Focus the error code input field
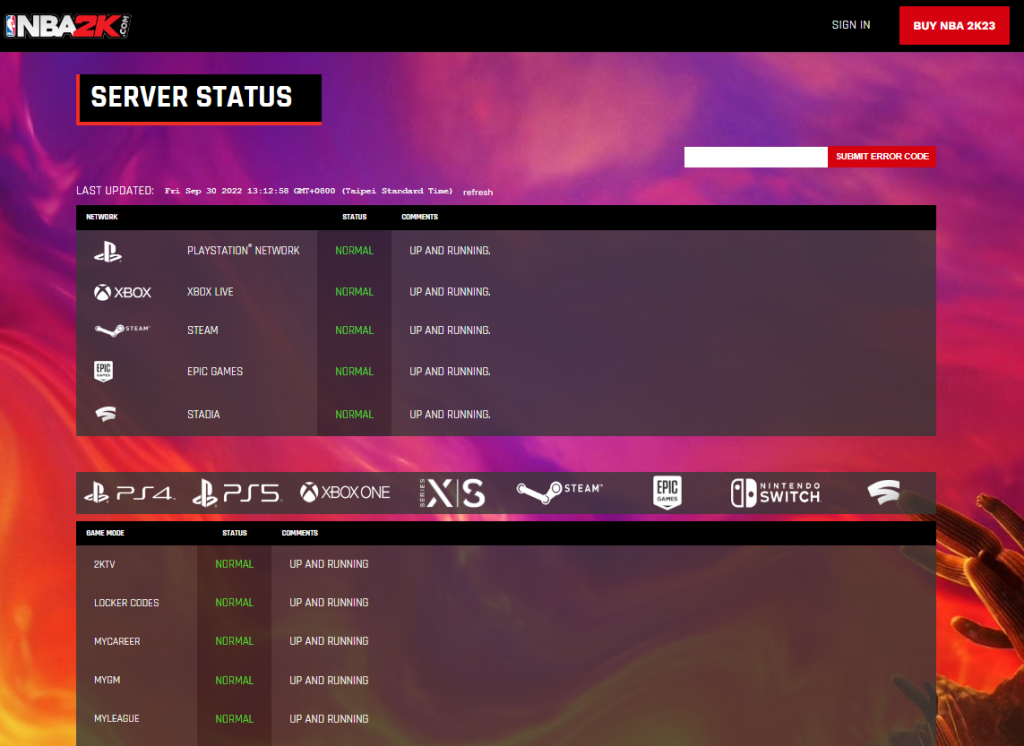 point(756,157)
